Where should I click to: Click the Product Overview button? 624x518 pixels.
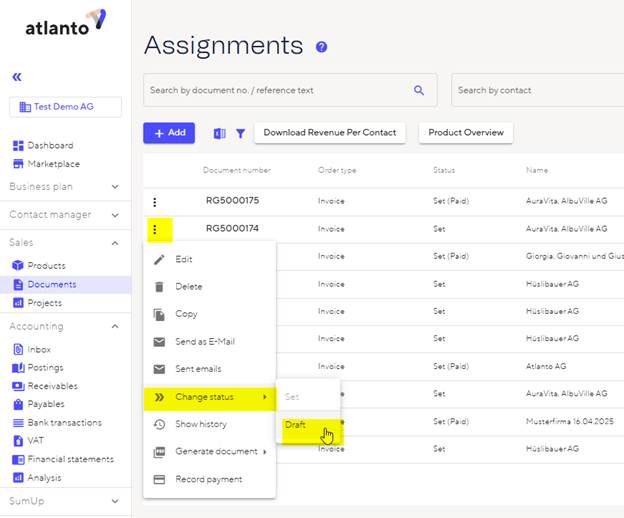pos(464,133)
